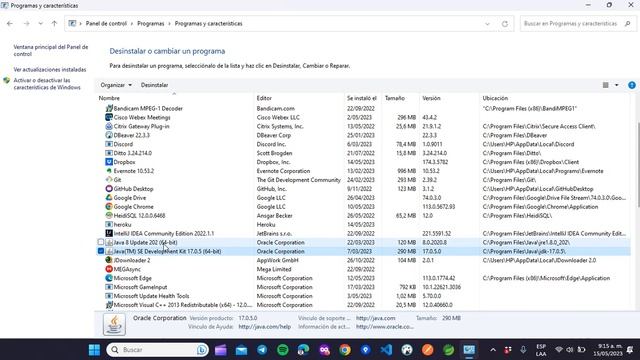Click the Google Chrome list icon

click(x=109, y=207)
